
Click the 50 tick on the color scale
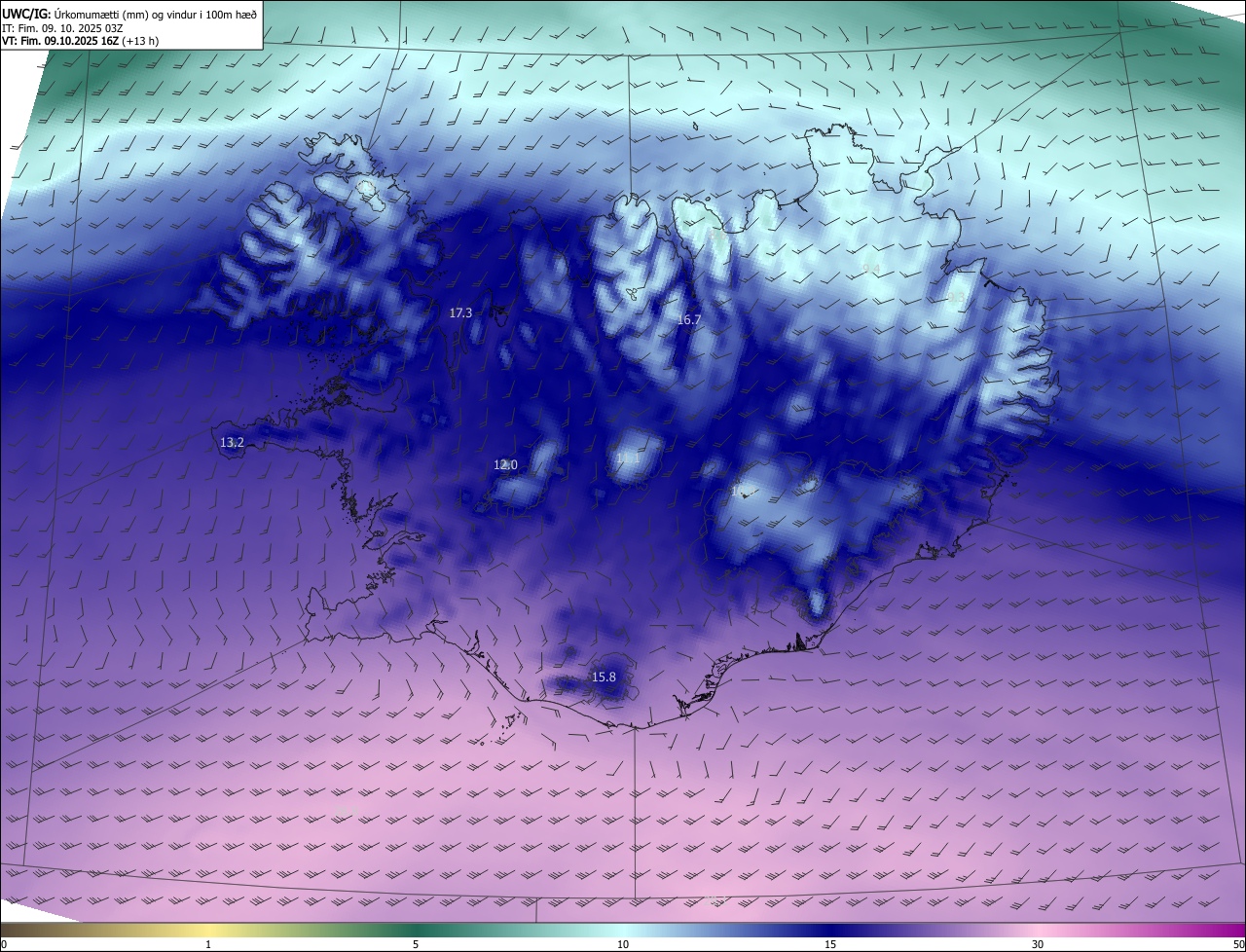1238,944
